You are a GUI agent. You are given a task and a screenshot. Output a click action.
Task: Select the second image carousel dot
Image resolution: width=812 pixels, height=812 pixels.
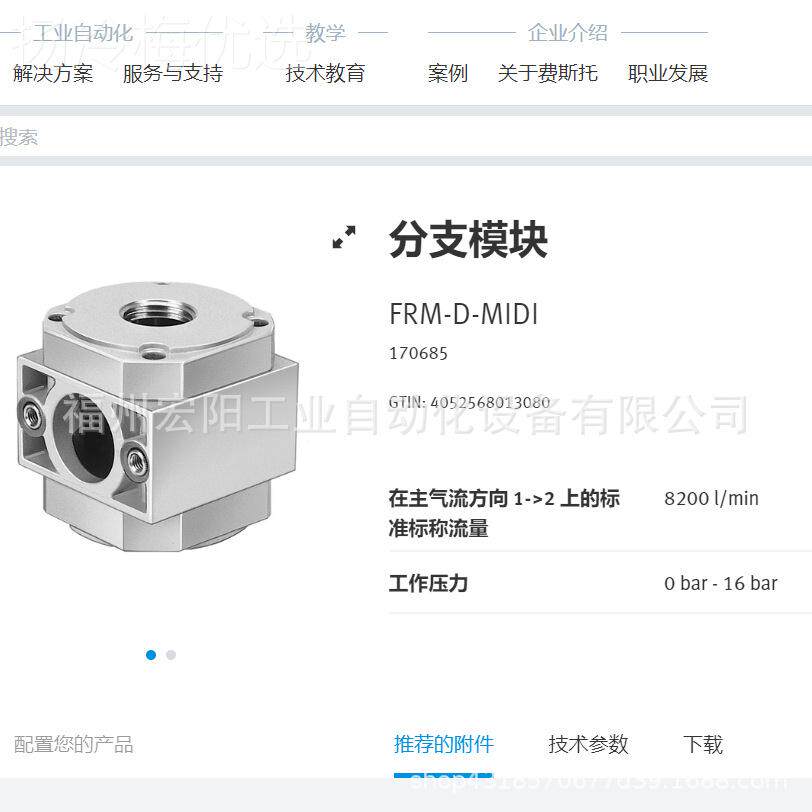point(171,655)
